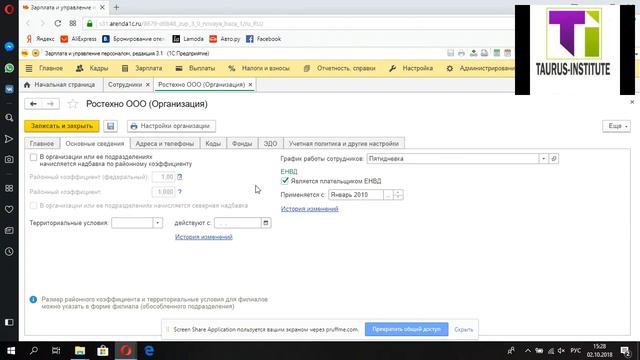
Task: Open bookmarks heart icon in sidebar
Action: pos(9,209)
